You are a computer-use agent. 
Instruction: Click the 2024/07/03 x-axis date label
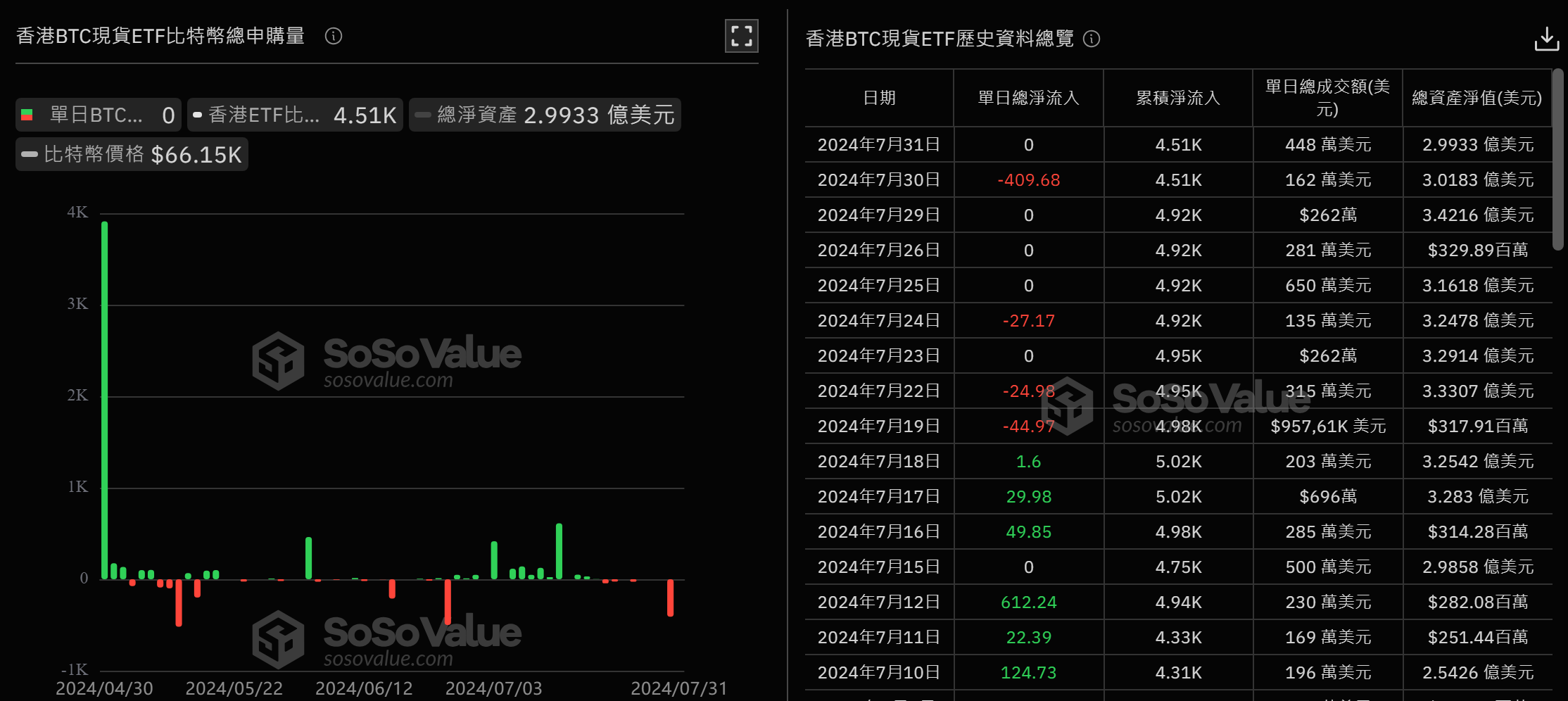[x=493, y=688]
